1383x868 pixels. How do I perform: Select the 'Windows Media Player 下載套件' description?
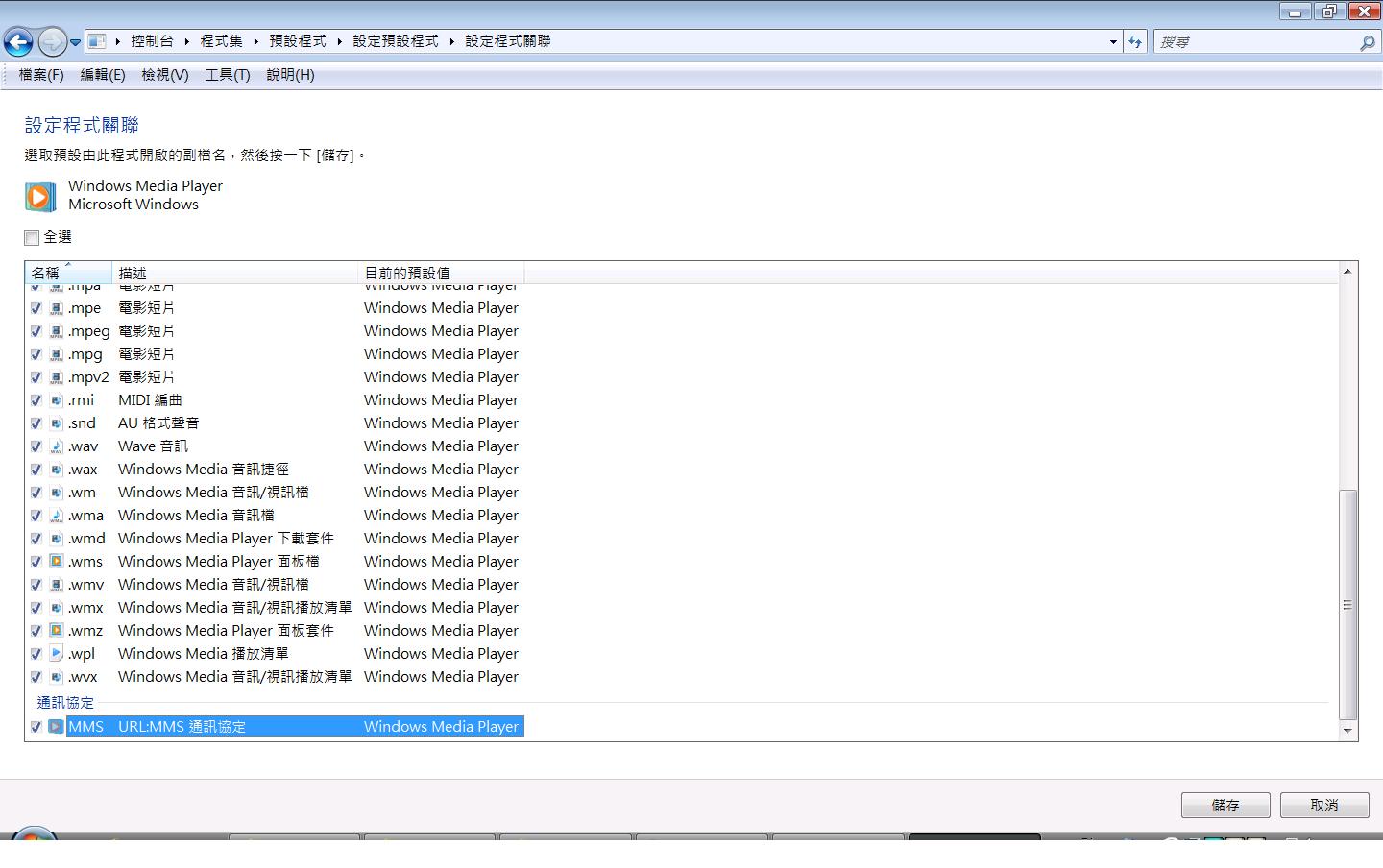pos(226,539)
